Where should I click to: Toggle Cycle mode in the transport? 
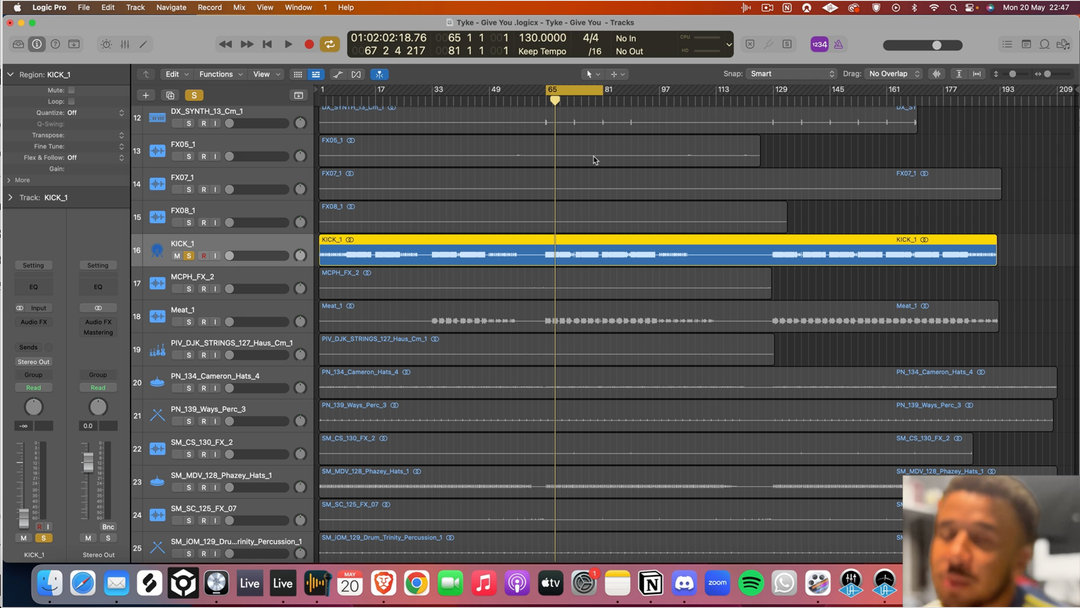pos(329,44)
